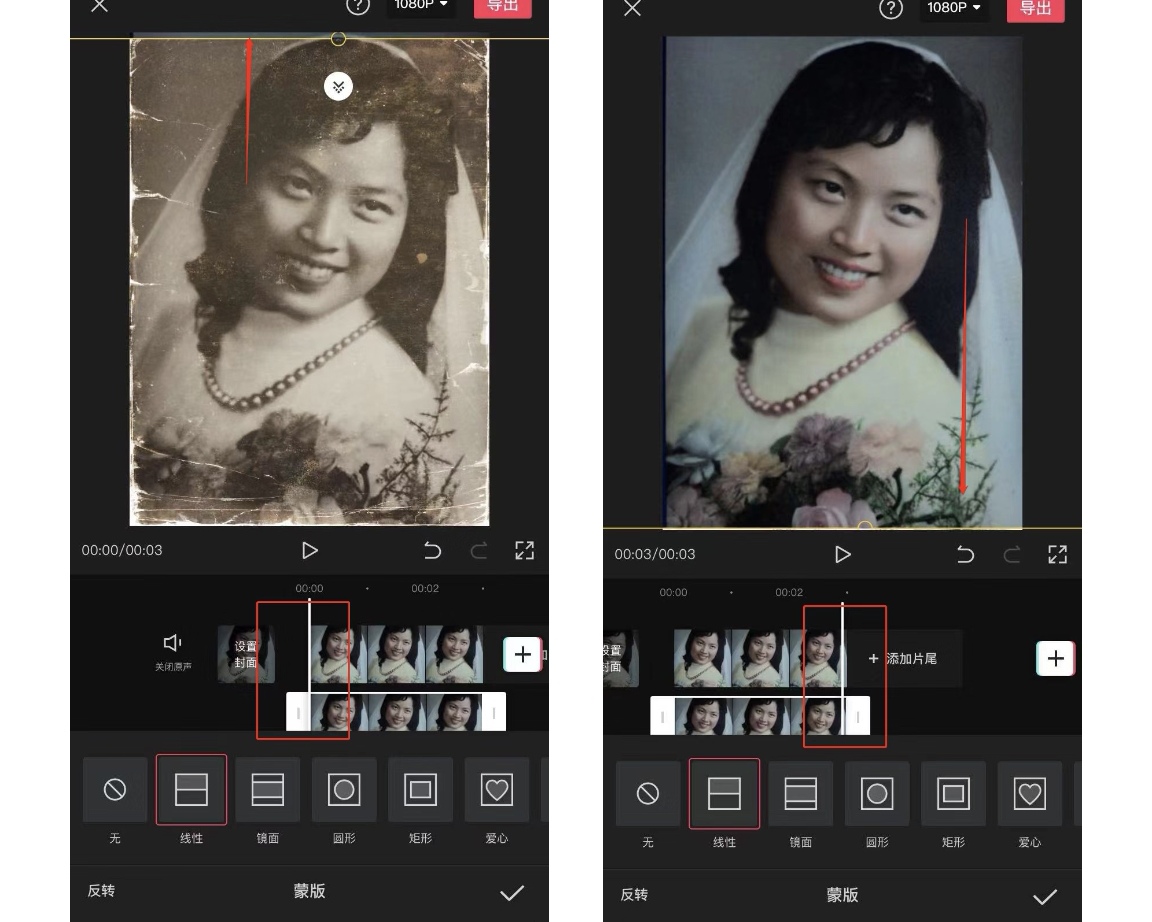Screen dimensions: 1152x922
Task: Toggle invert (反转) in the right screen
Action: point(634,895)
